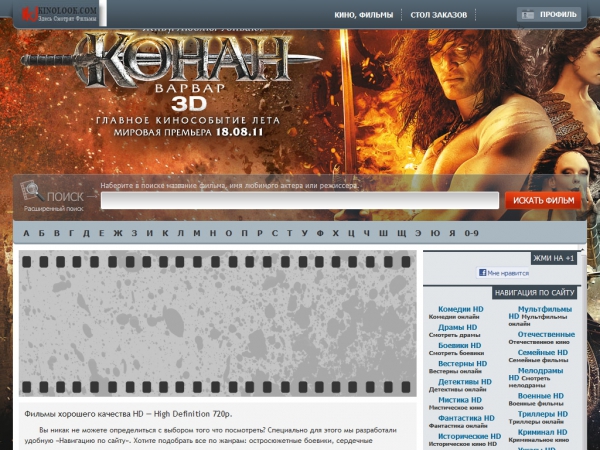This screenshot has height=450, width=600.
Task: Open the Детективы HD category
Action: pyautogui.click(x=465, y=382)
